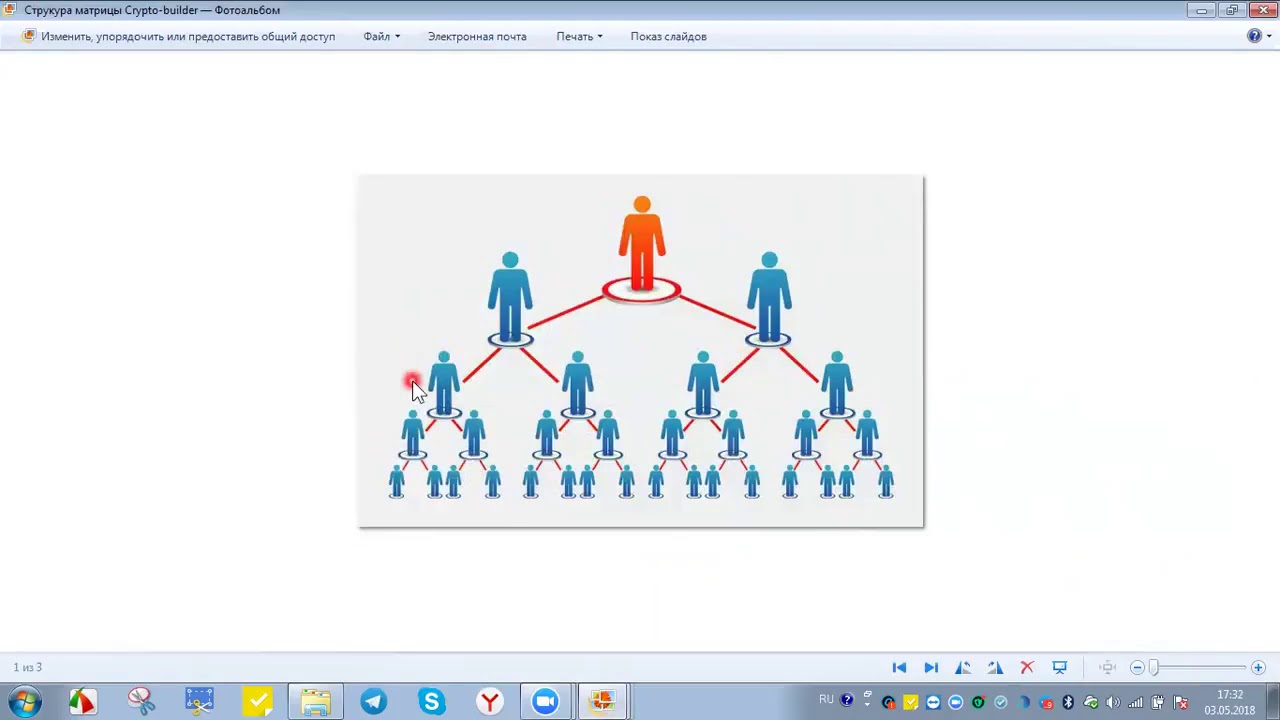The height and width of the screenshot is (720, 1280).
Task: Open FastStone capture taskbar icon
Action: [83, 701]
